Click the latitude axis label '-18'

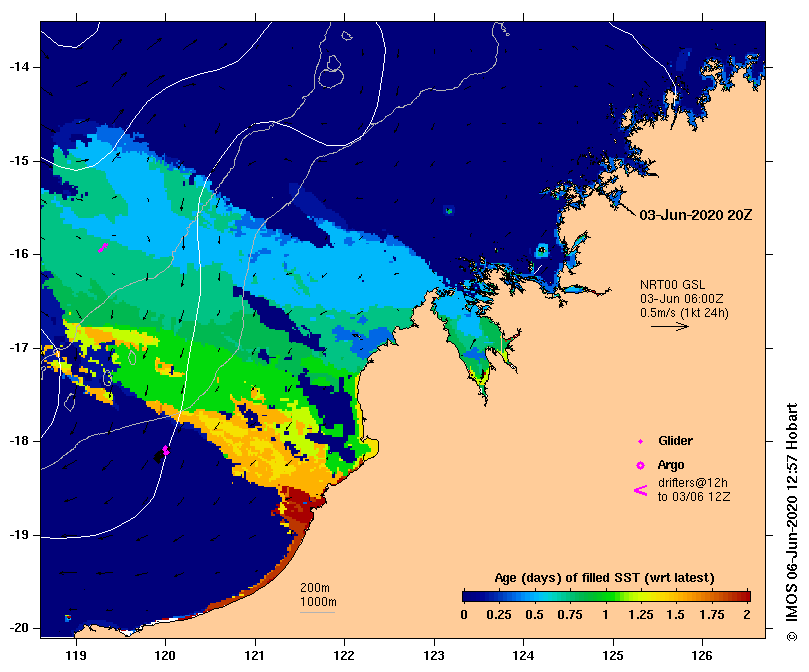[x=20, y=441]
